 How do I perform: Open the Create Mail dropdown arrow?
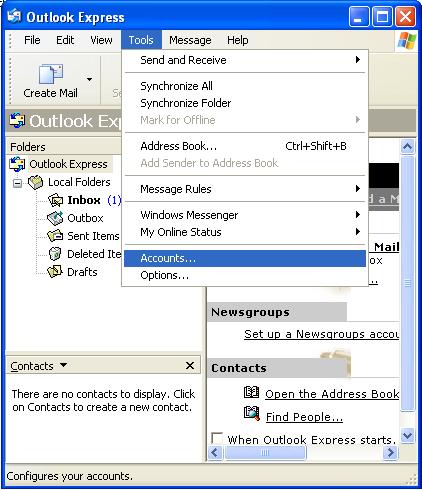click(x=89, y=79)
